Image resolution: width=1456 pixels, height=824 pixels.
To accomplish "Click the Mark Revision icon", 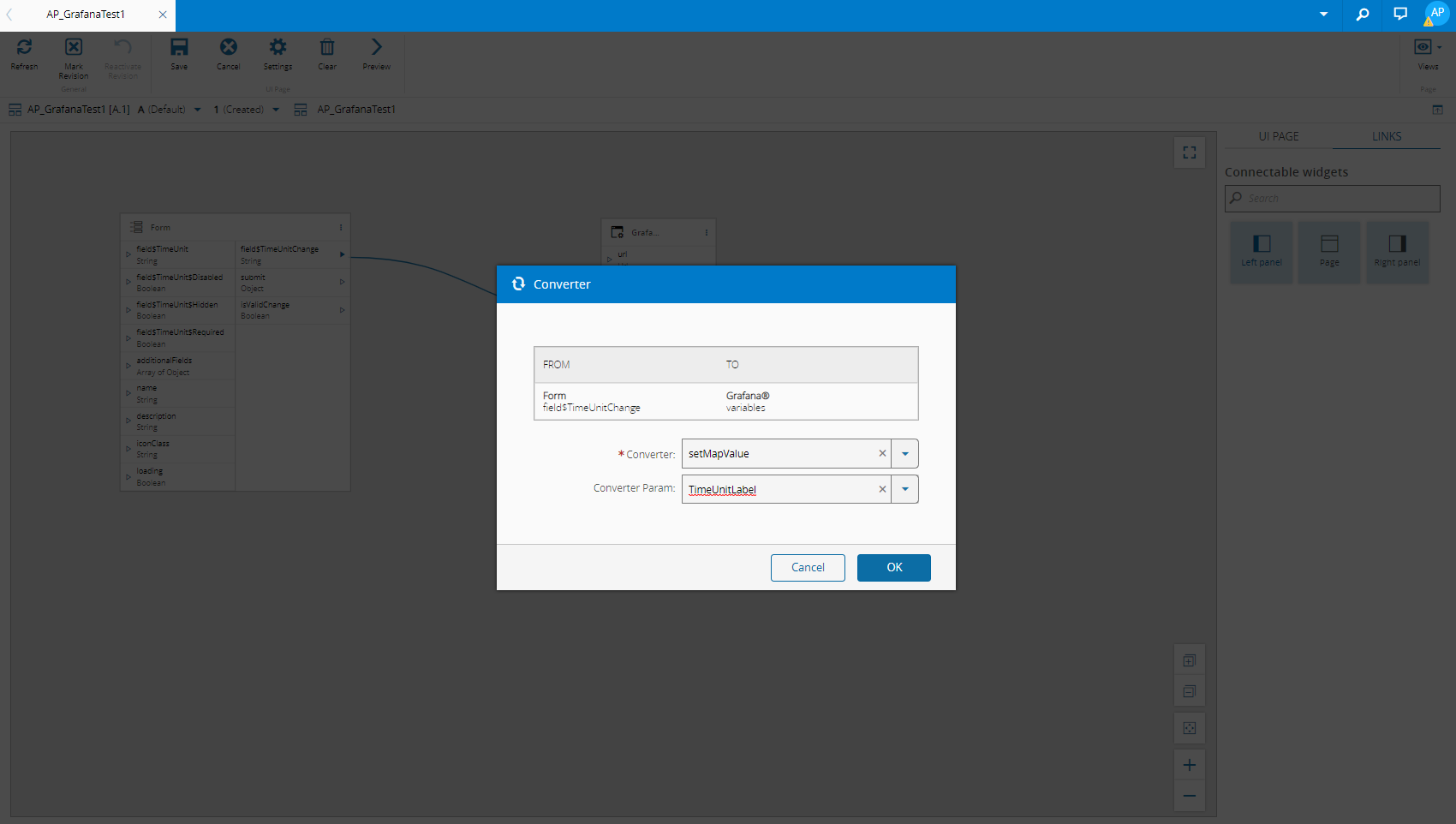I will coord(74,48).
